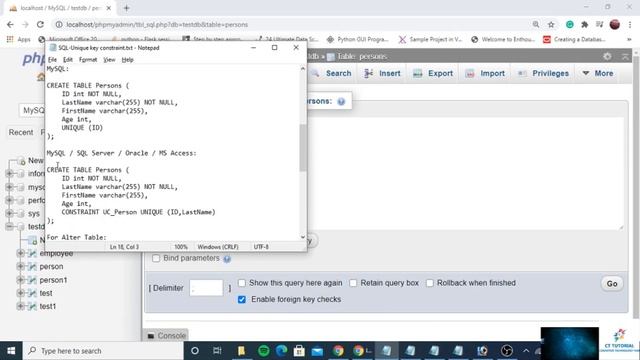Open Notepad File menu
Viewport: 640px width, 360px height.
[x=52, y=60]
